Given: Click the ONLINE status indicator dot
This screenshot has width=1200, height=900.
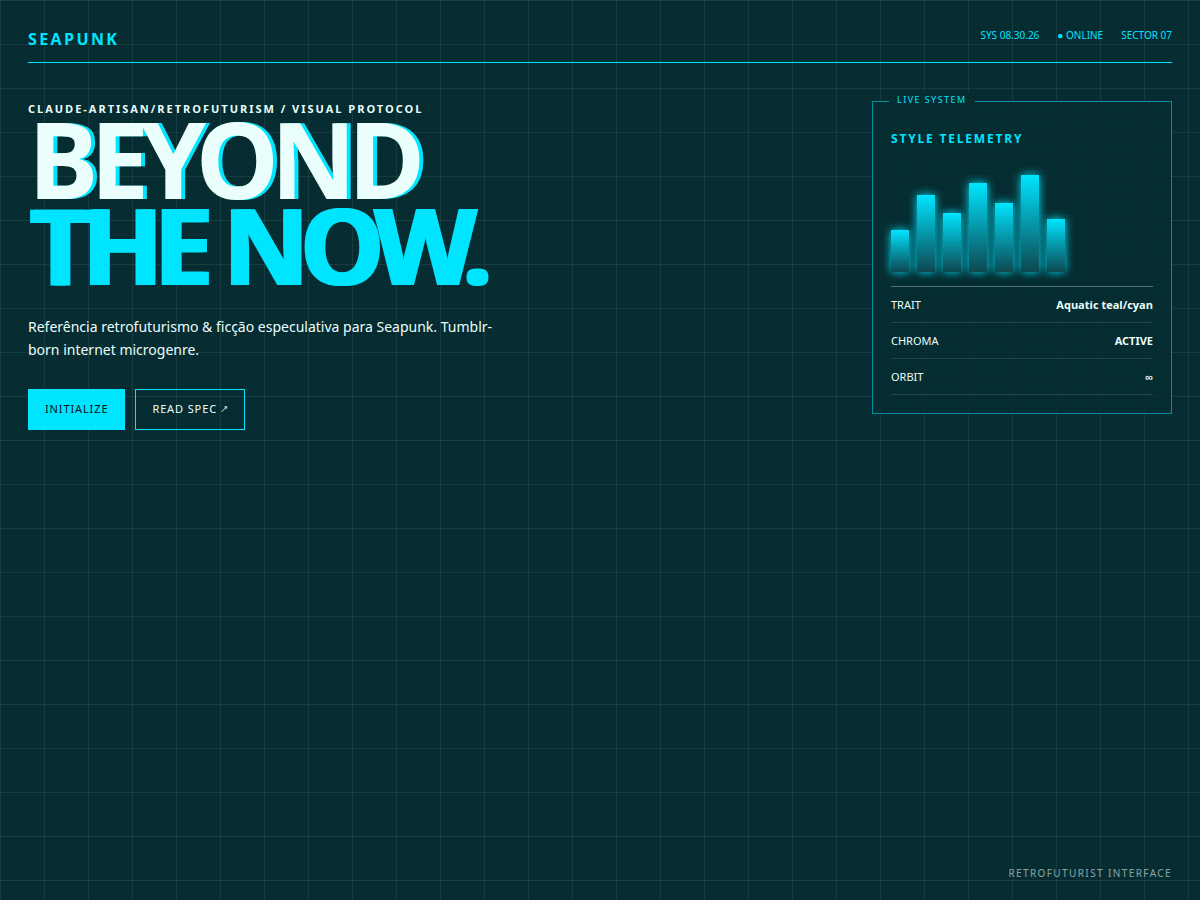Looking at the screenshot, I should (1060, 36).
